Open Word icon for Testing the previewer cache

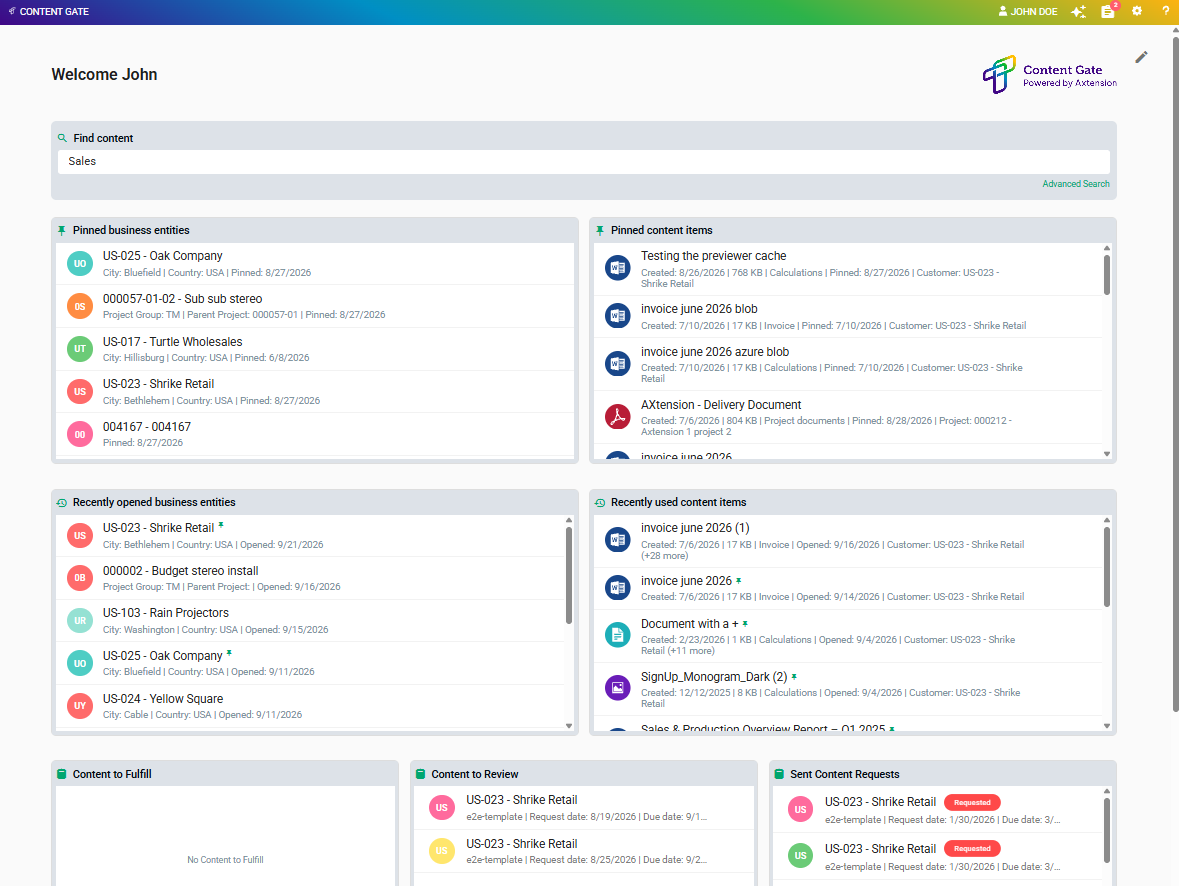(x=618, y=268)
